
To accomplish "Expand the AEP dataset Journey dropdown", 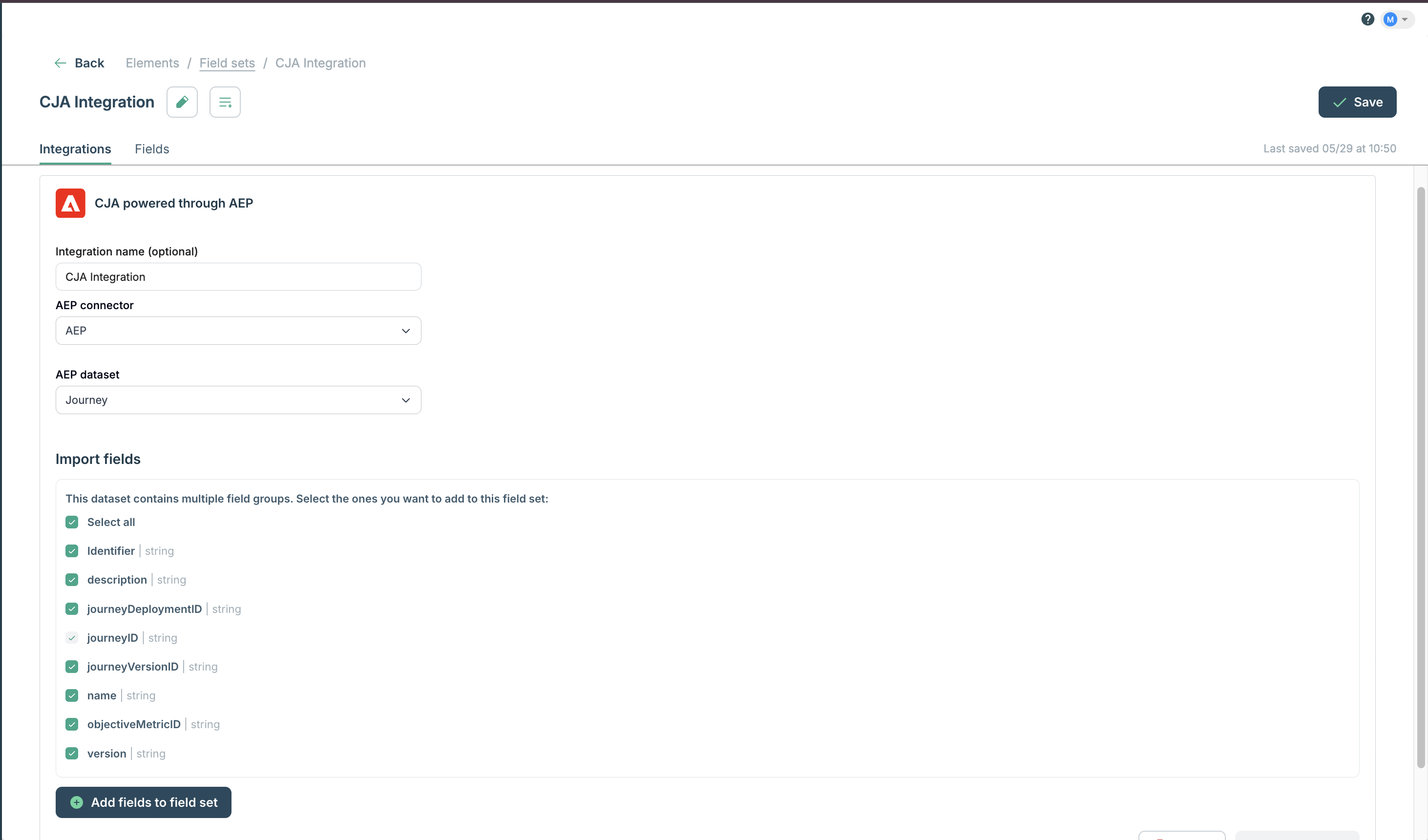I will click(238, 400).
